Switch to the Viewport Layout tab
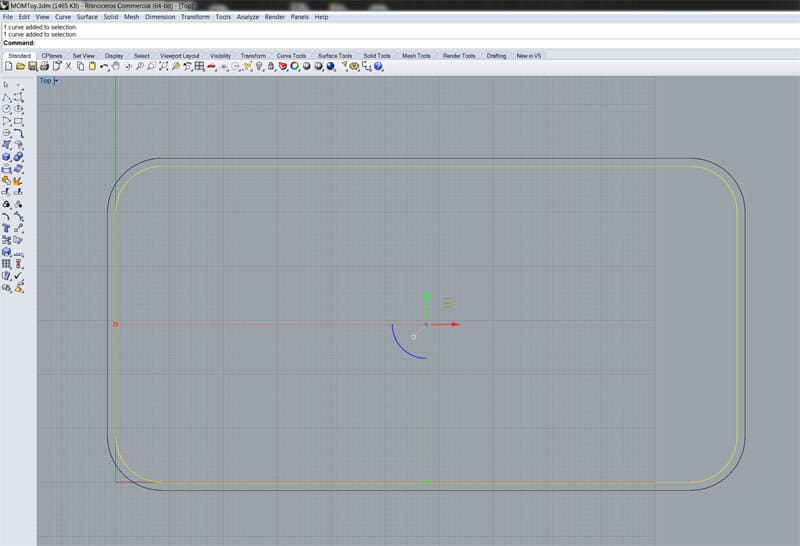Viewport: 800px width, 546px height. tap(180, 56)
